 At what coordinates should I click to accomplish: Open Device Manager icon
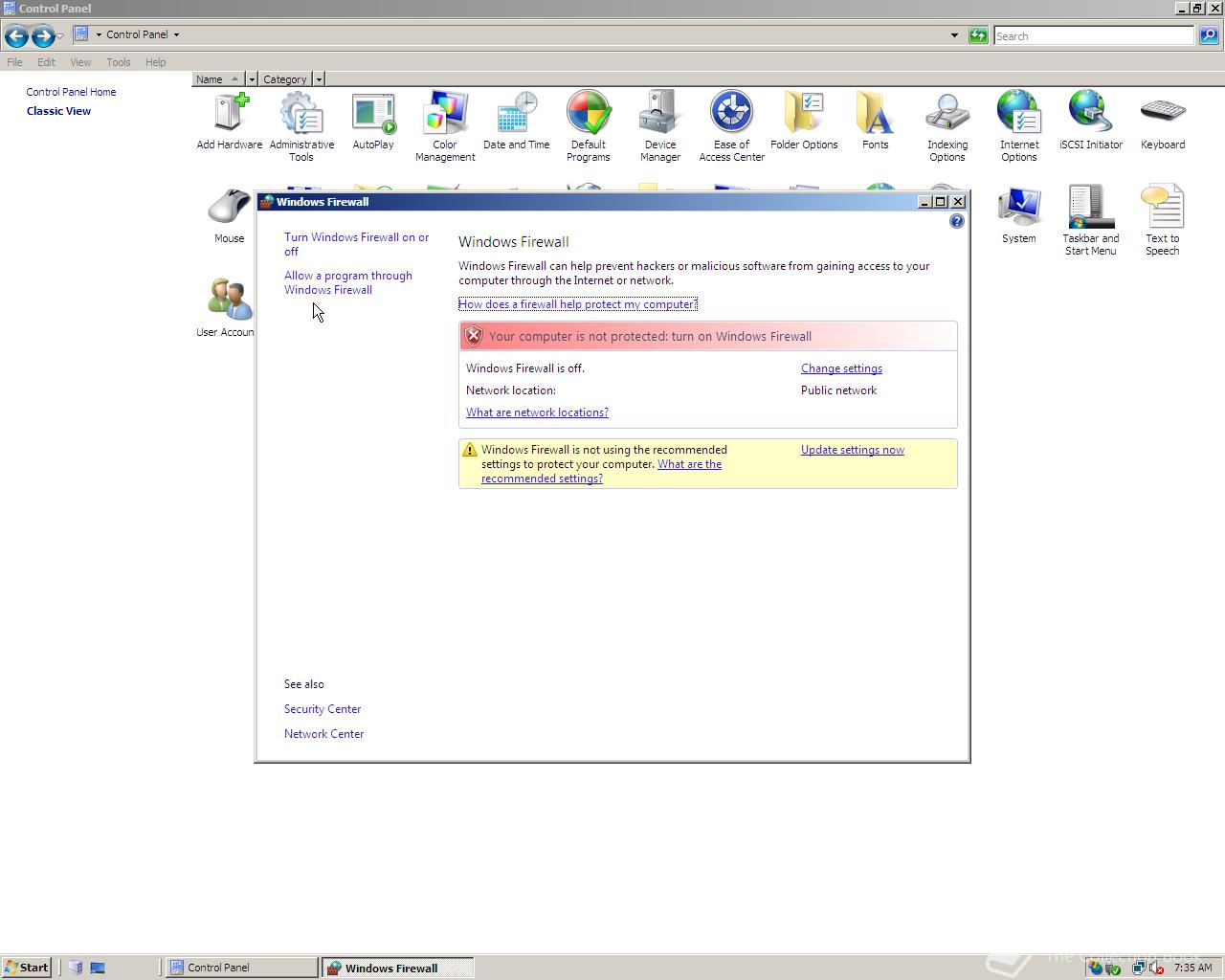coord(660,127)
